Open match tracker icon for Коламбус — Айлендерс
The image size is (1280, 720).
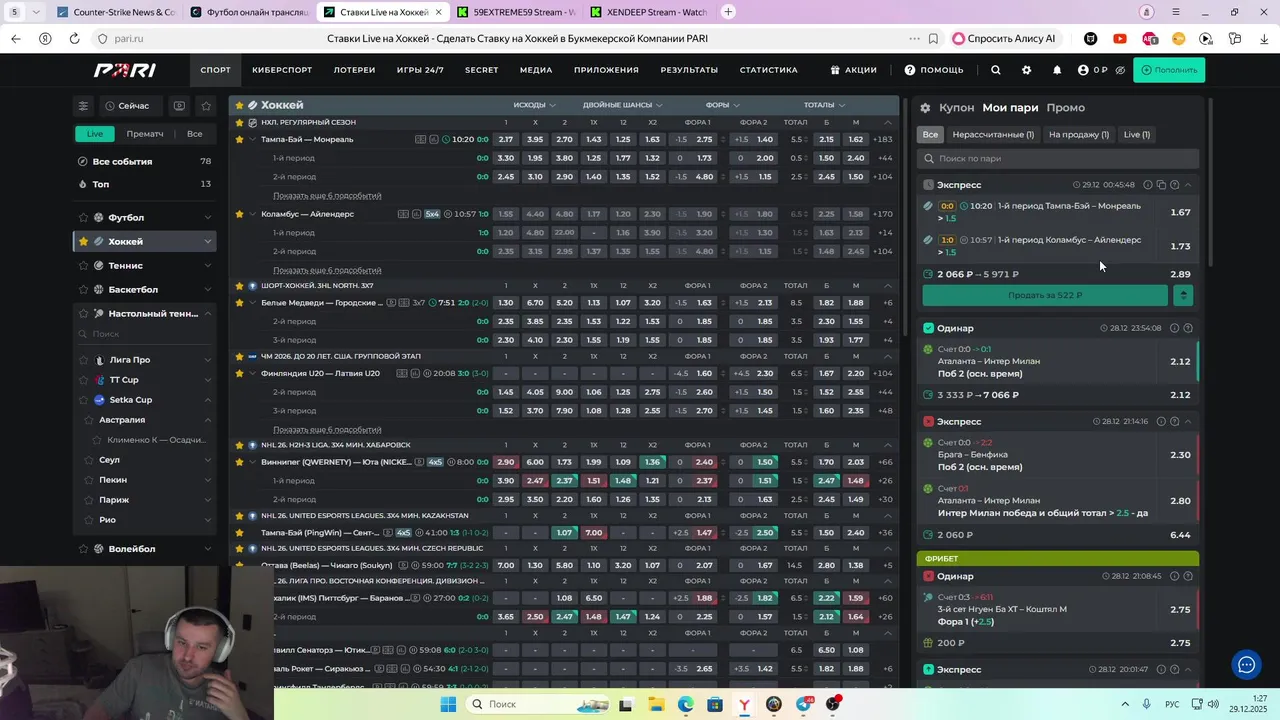click(x=403, y=214)
